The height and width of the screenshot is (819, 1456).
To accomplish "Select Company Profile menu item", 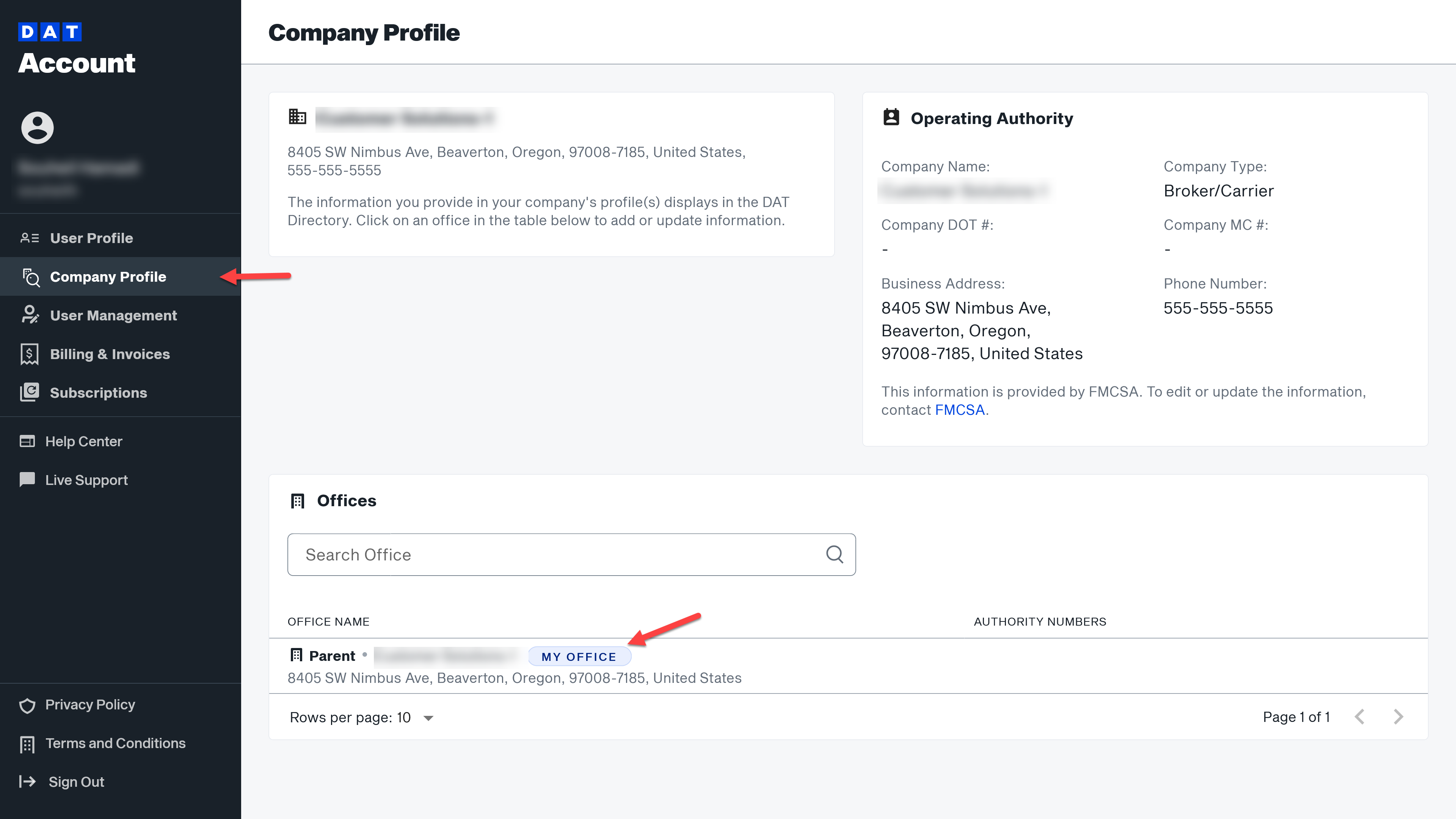I will pos(121,277).
